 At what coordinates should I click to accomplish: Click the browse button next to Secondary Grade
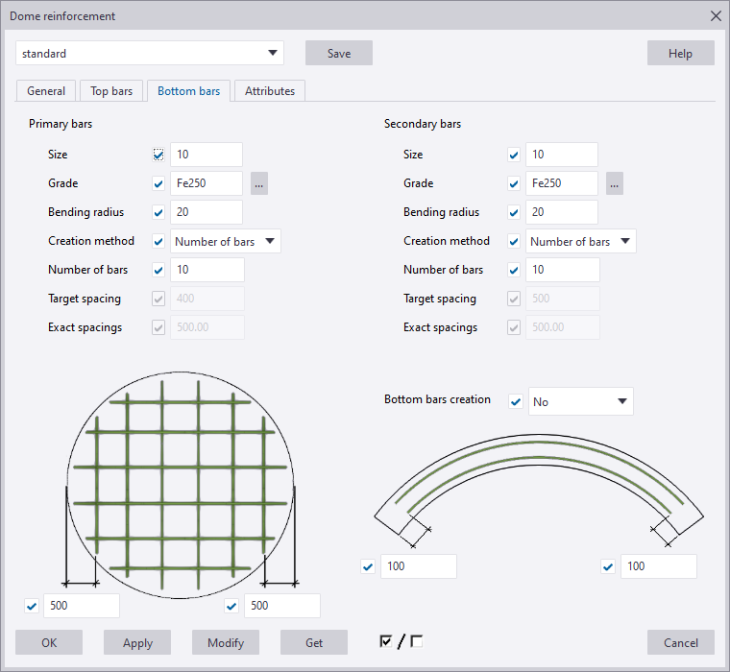pyautogui.click(x=614, y=184)
